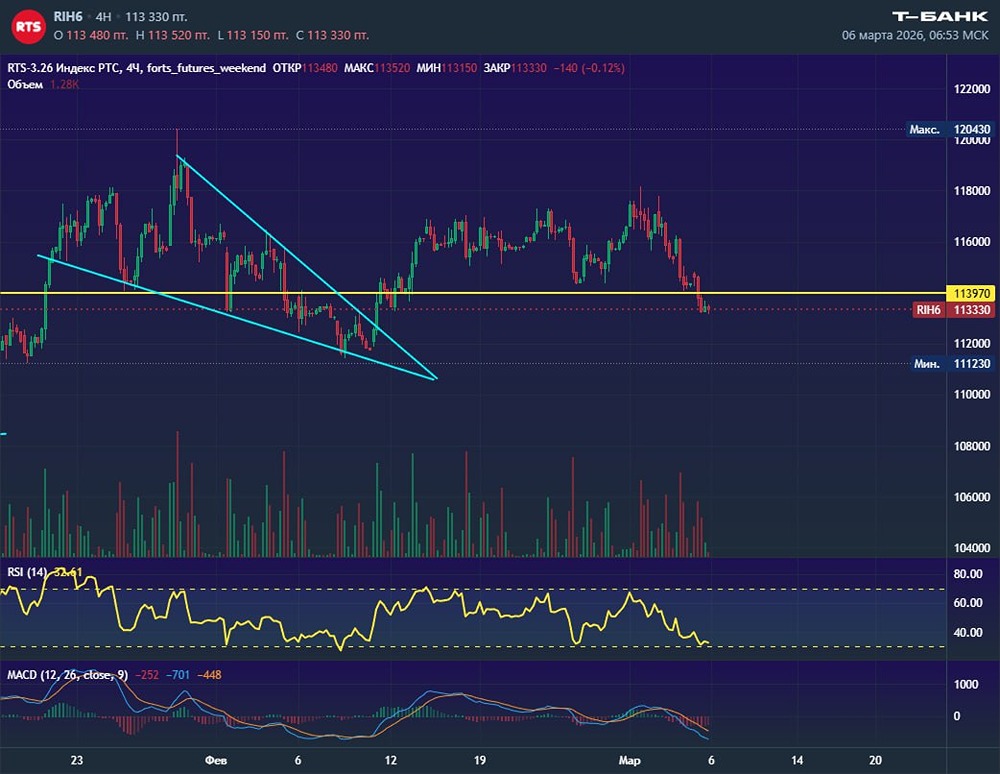This screenshot has width=1000, height=774.
Task: Click the 14 date label on time axis
Action: (797, 760)
